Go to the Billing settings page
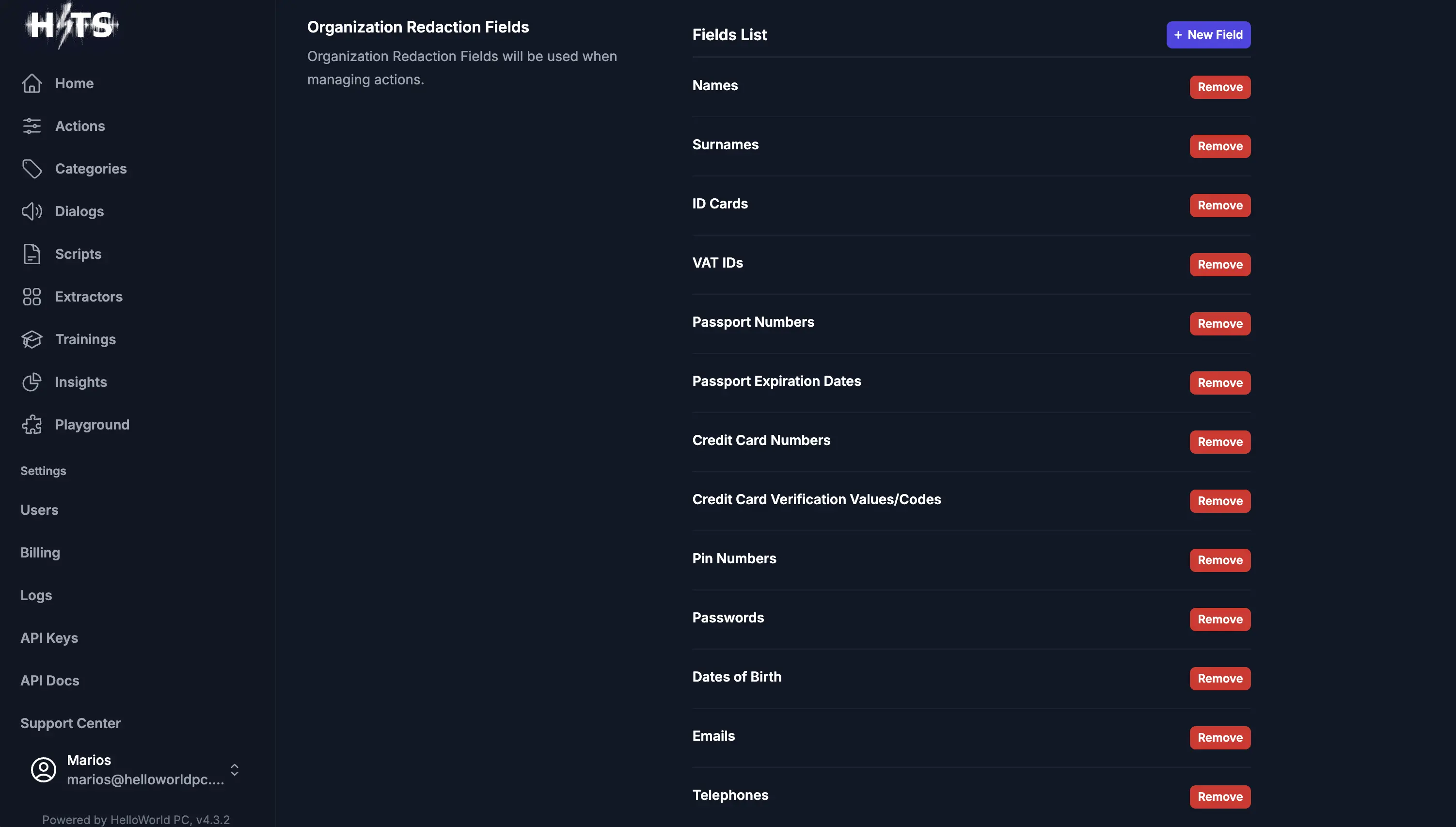Viewport: 1456px width, 827px height. pyautogui.click(x=40, y=553)
